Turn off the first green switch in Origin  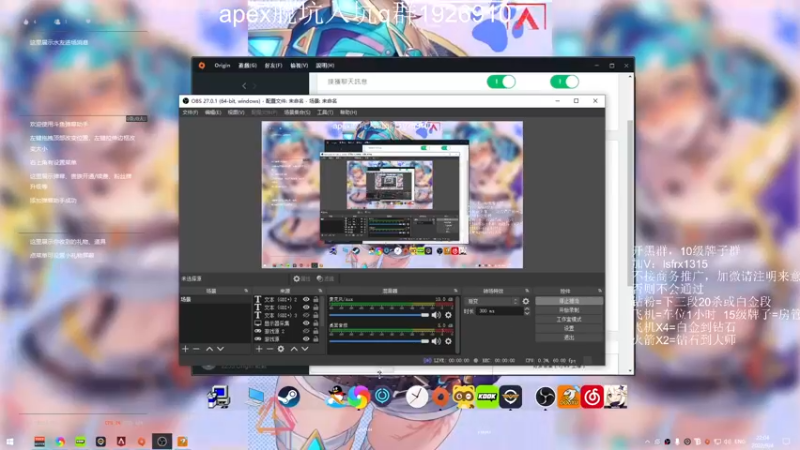tap(501, 82)
